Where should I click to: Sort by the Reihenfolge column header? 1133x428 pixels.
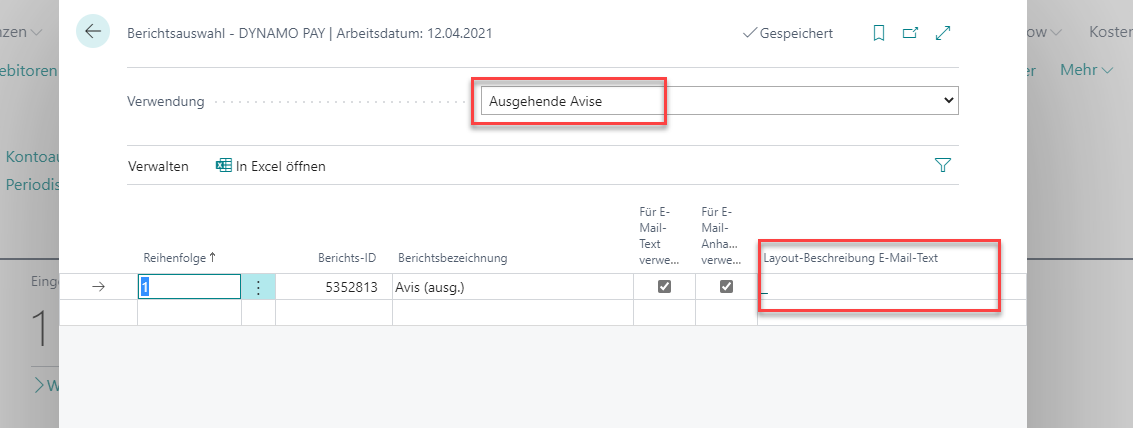[x=180, y=258]
